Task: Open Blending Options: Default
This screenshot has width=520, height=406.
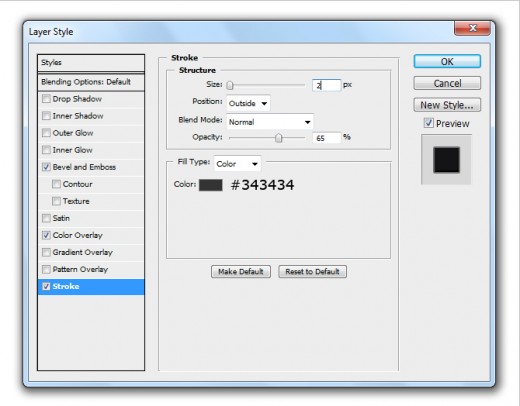Action: [91, 82]
